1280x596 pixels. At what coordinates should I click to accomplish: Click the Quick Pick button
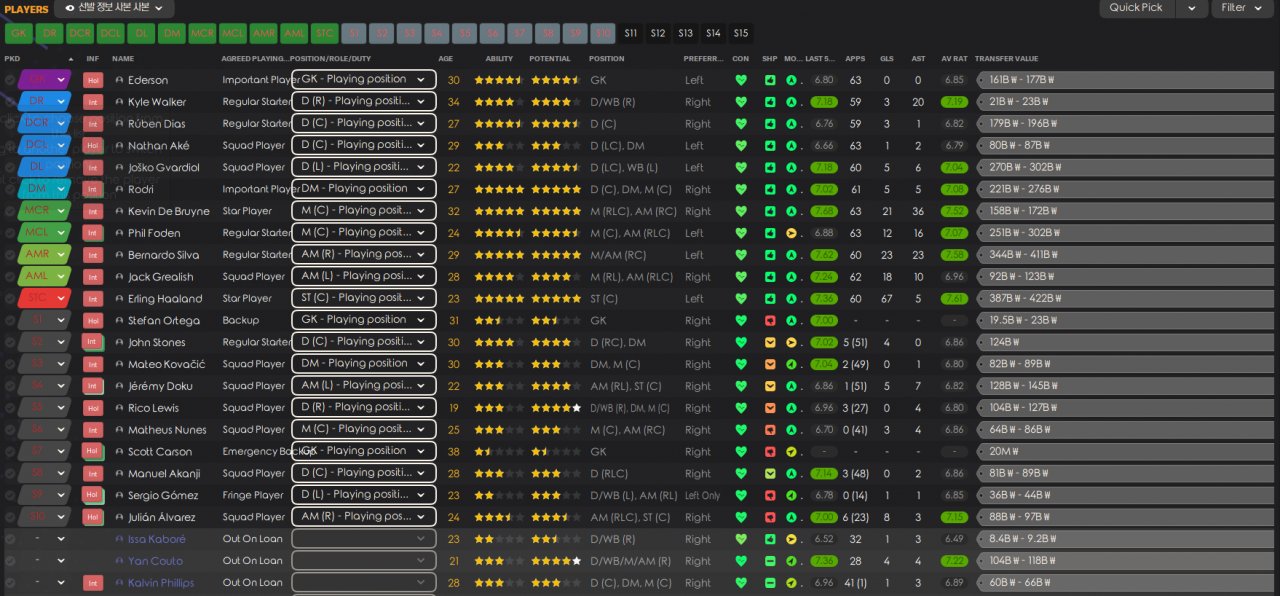click(1136, 8)
